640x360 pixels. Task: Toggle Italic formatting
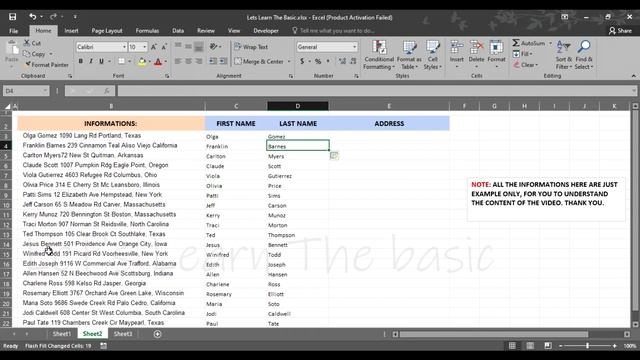91,61
